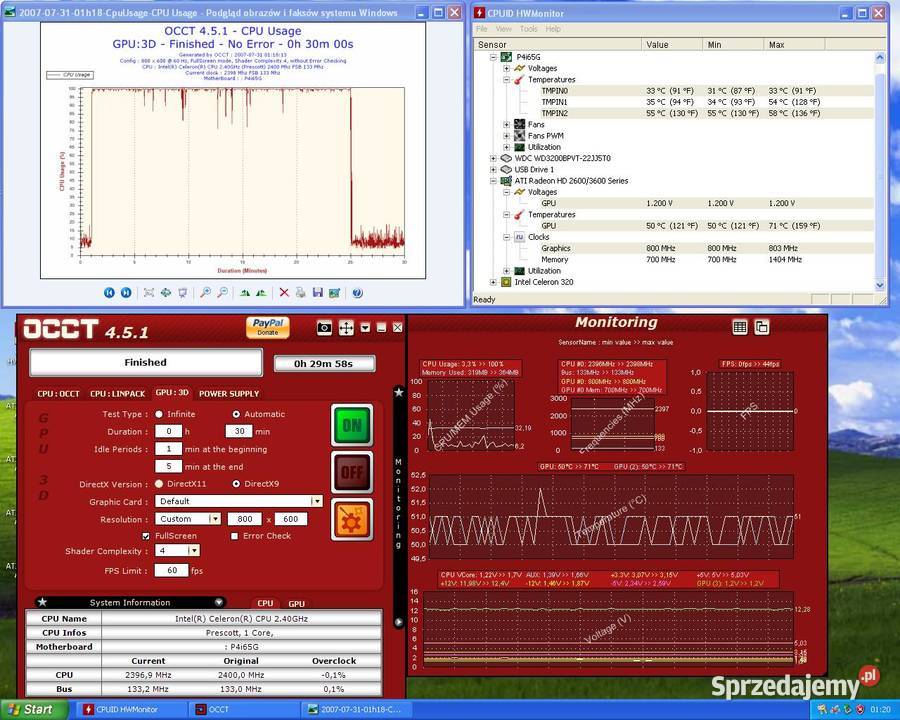
Task: Stop test with dark red OFF button
Action: [352, 473]
